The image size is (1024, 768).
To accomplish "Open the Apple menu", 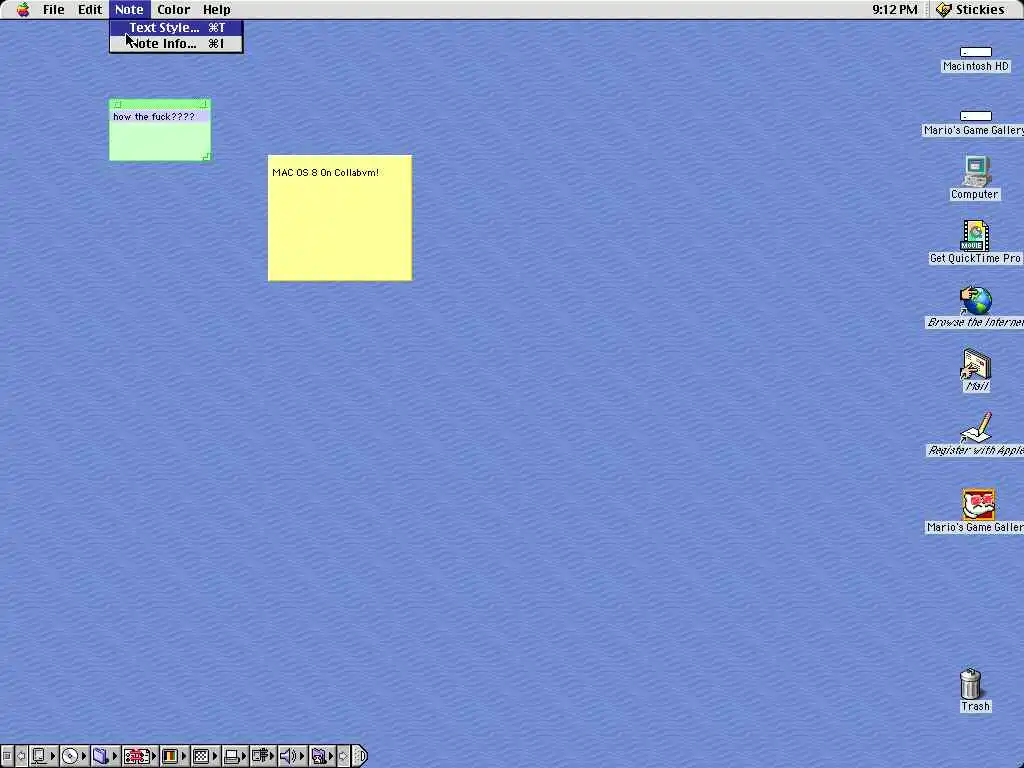I will pyautogui.click(x=23, y=9).
